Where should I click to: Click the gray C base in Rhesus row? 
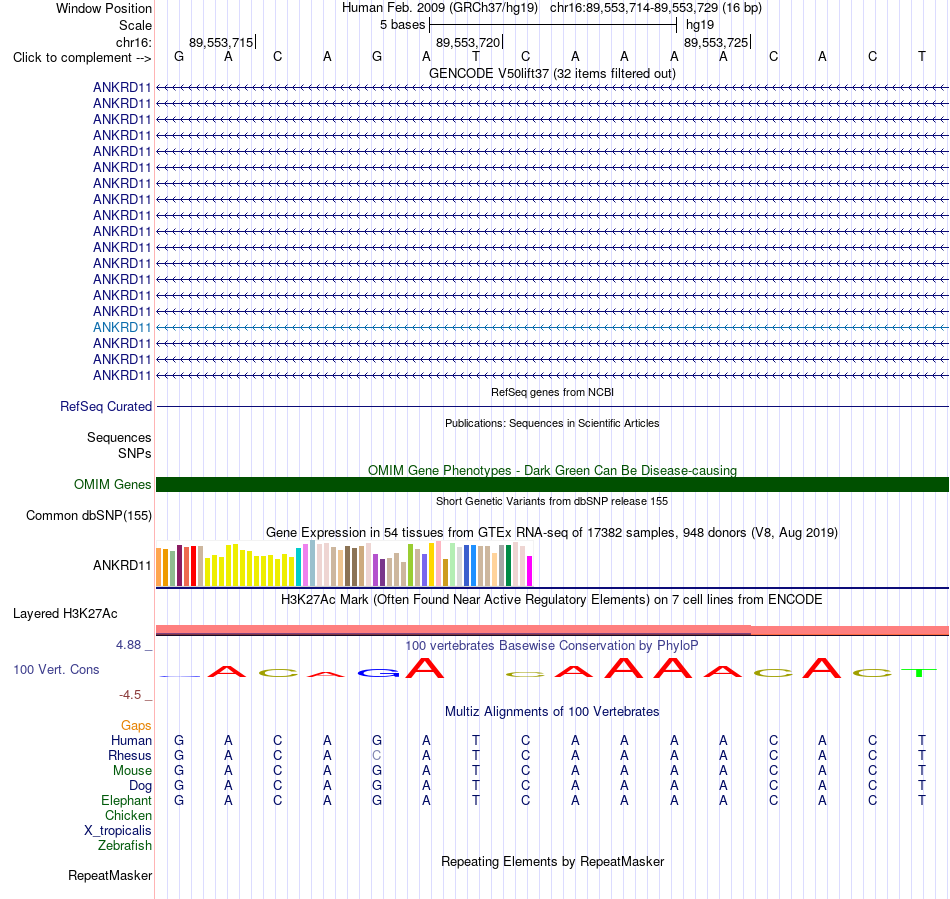[377, 755]
